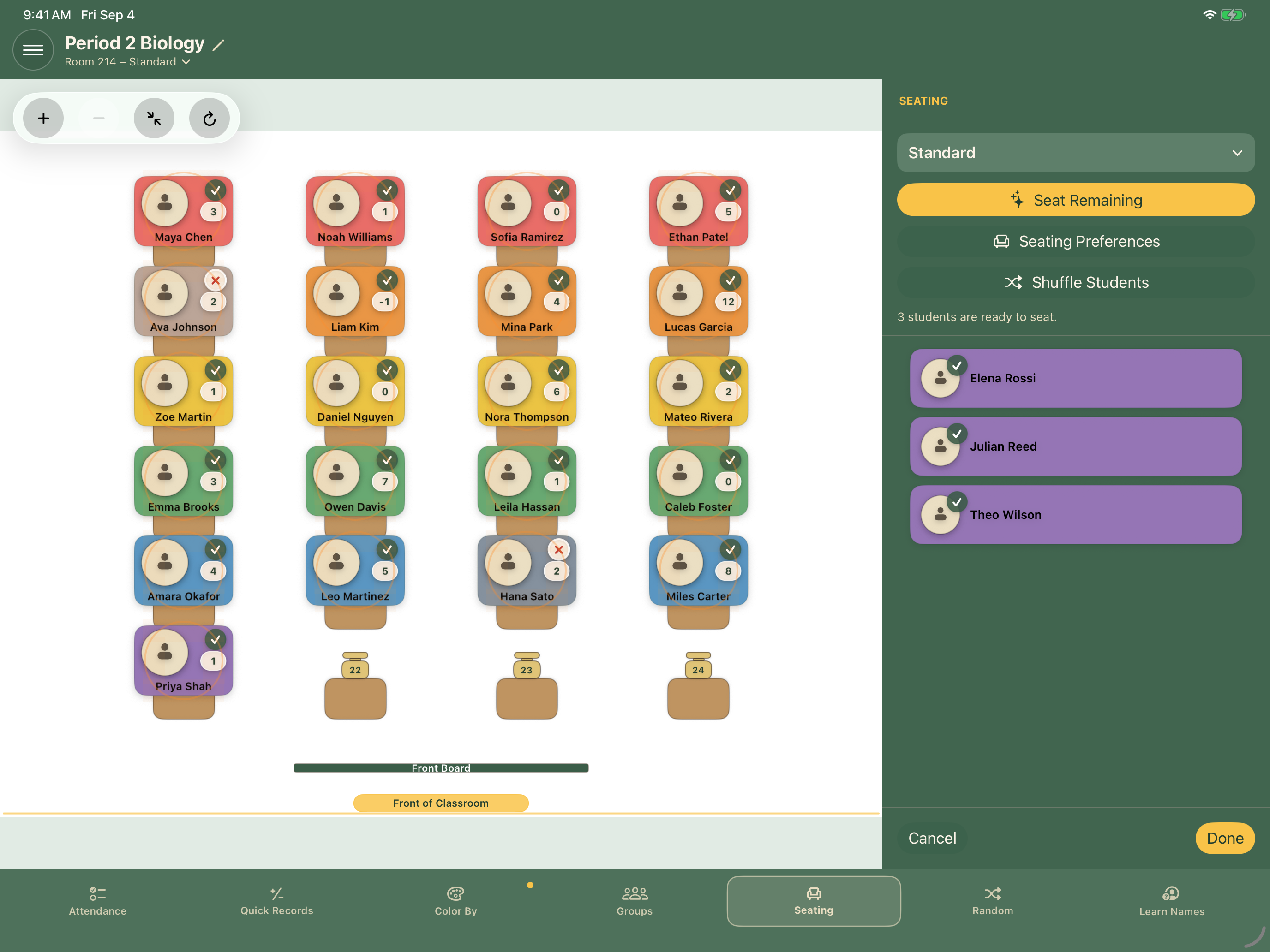Switch to Groups tab

[635, 901]
